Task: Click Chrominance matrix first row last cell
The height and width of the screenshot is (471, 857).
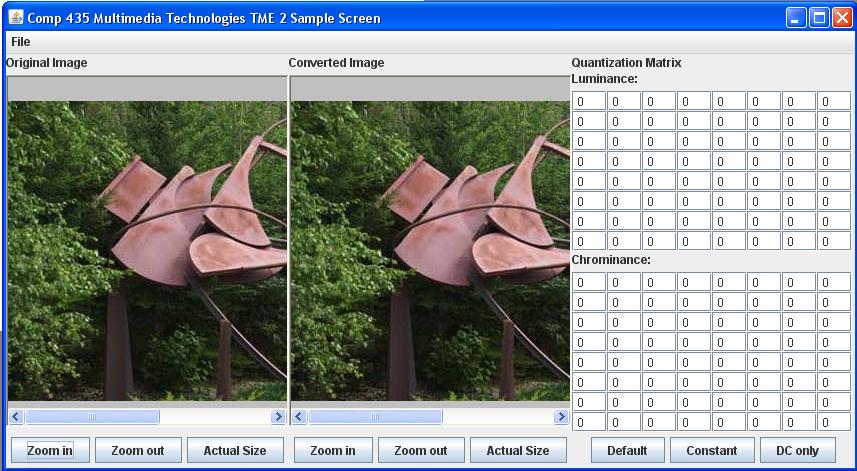Action: pyautogui.click(x=834, y=282)
